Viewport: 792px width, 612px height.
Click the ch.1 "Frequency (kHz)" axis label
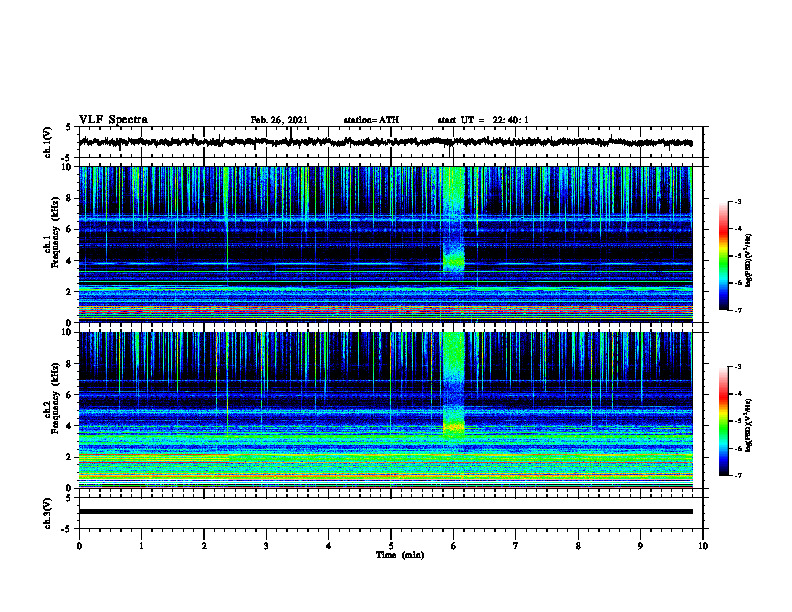point(56,233)
